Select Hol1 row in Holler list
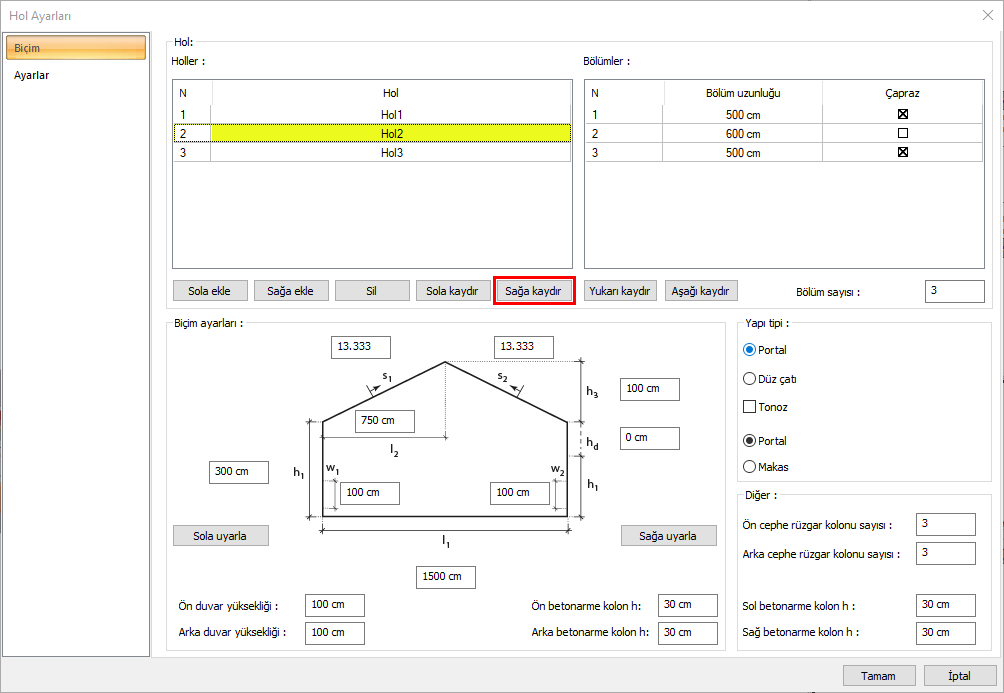 [x=390, y=114]
